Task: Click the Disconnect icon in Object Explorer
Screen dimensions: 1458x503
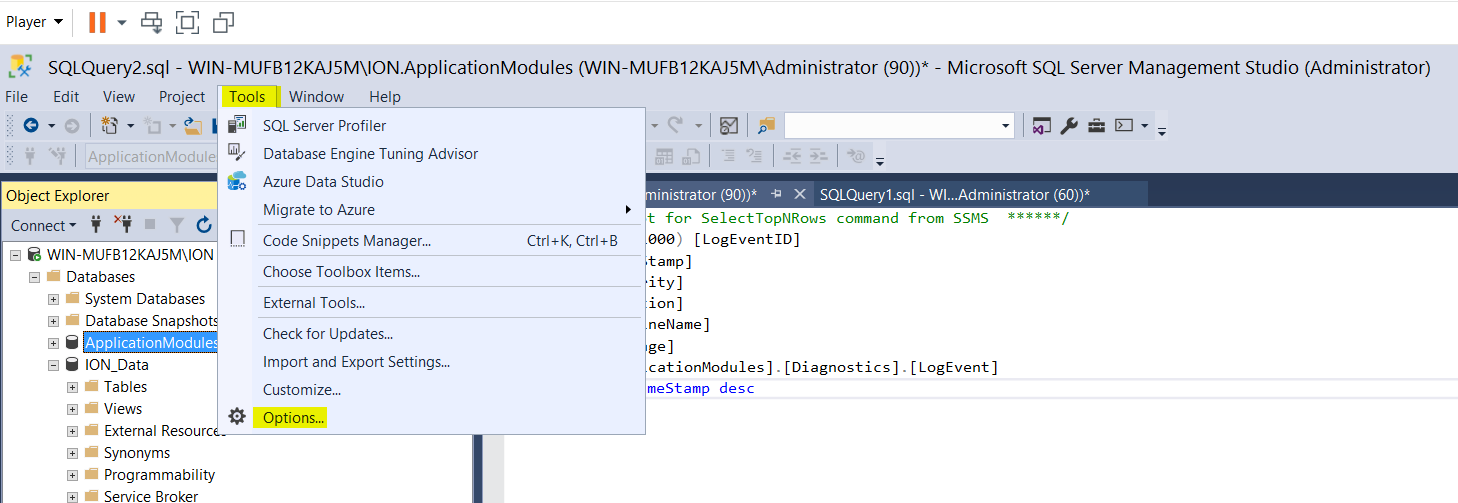Action: coord(124,225)
